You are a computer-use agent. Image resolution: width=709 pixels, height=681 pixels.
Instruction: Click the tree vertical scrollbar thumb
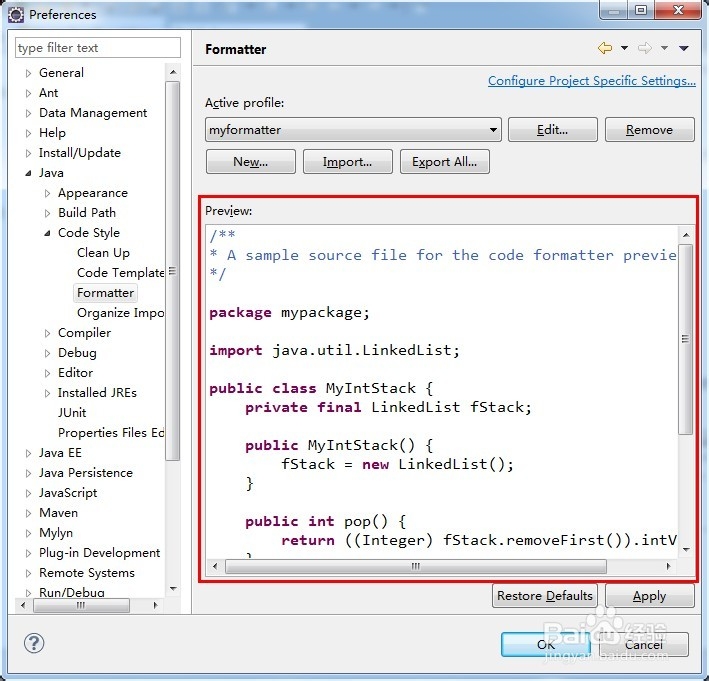(x=173, y=271)
